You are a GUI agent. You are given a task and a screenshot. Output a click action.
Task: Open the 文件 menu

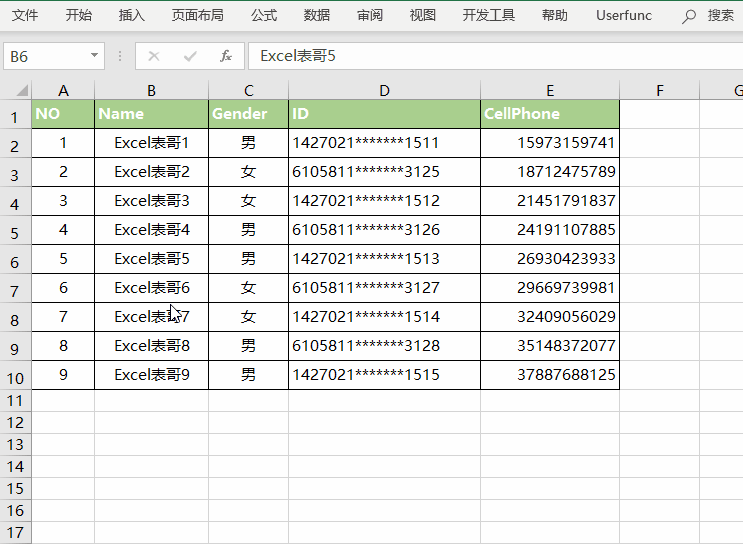tap(25, 16)
